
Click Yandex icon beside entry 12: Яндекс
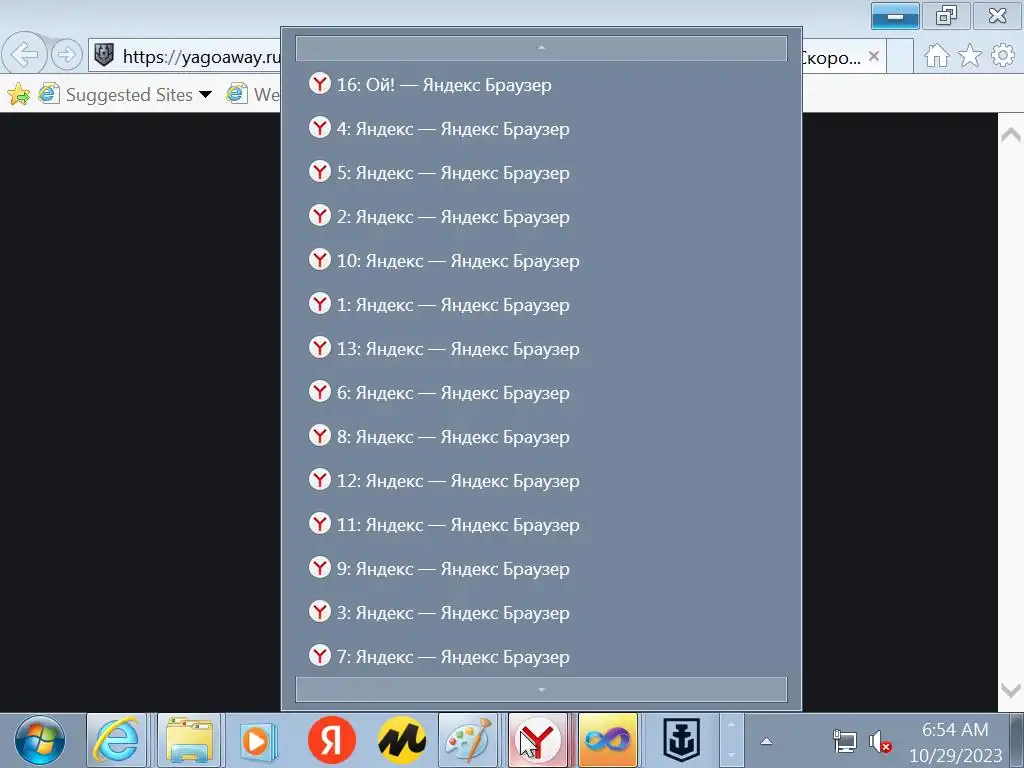coord(319,479)
